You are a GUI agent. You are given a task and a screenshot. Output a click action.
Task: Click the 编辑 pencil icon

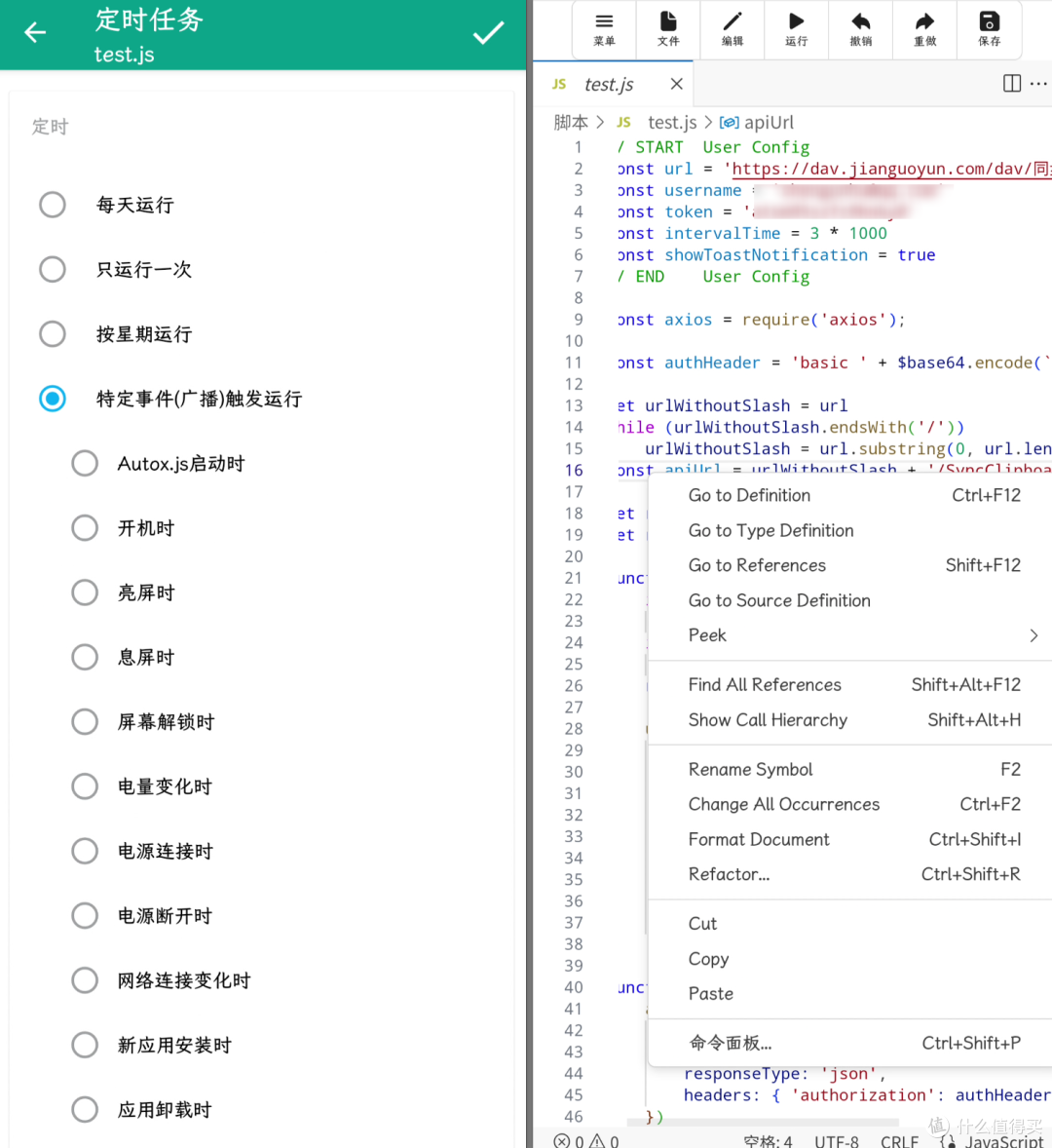click(x=733, y=29)
